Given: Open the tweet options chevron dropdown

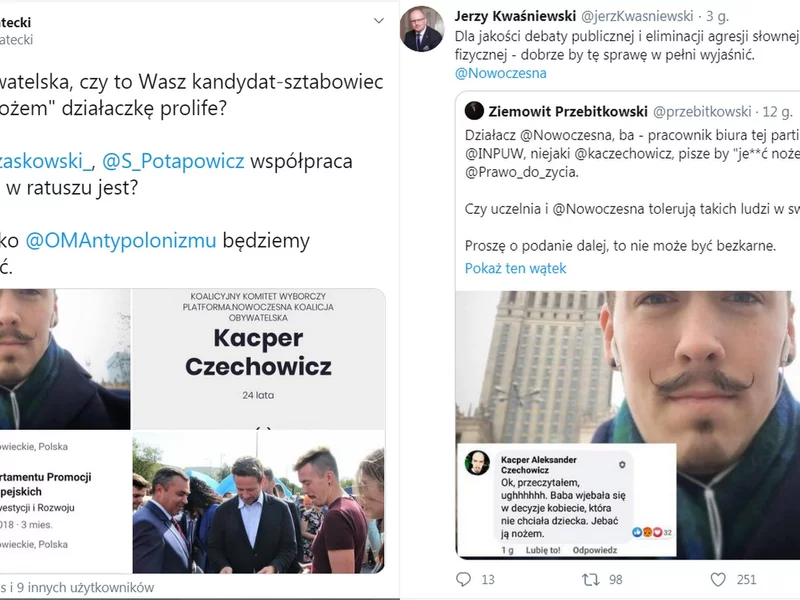Looking at the screenshot, I should coord(379,21).
